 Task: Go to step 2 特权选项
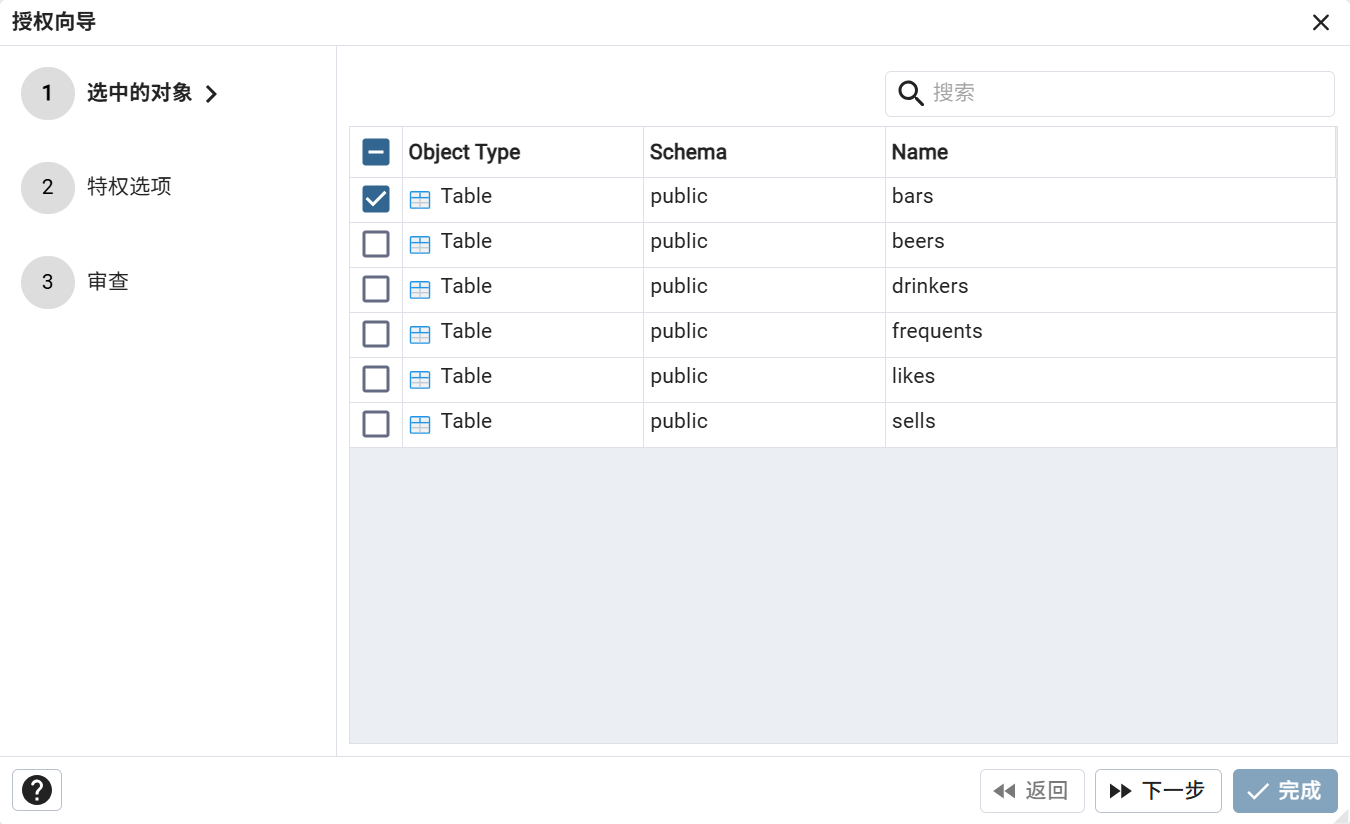[129, 187]
